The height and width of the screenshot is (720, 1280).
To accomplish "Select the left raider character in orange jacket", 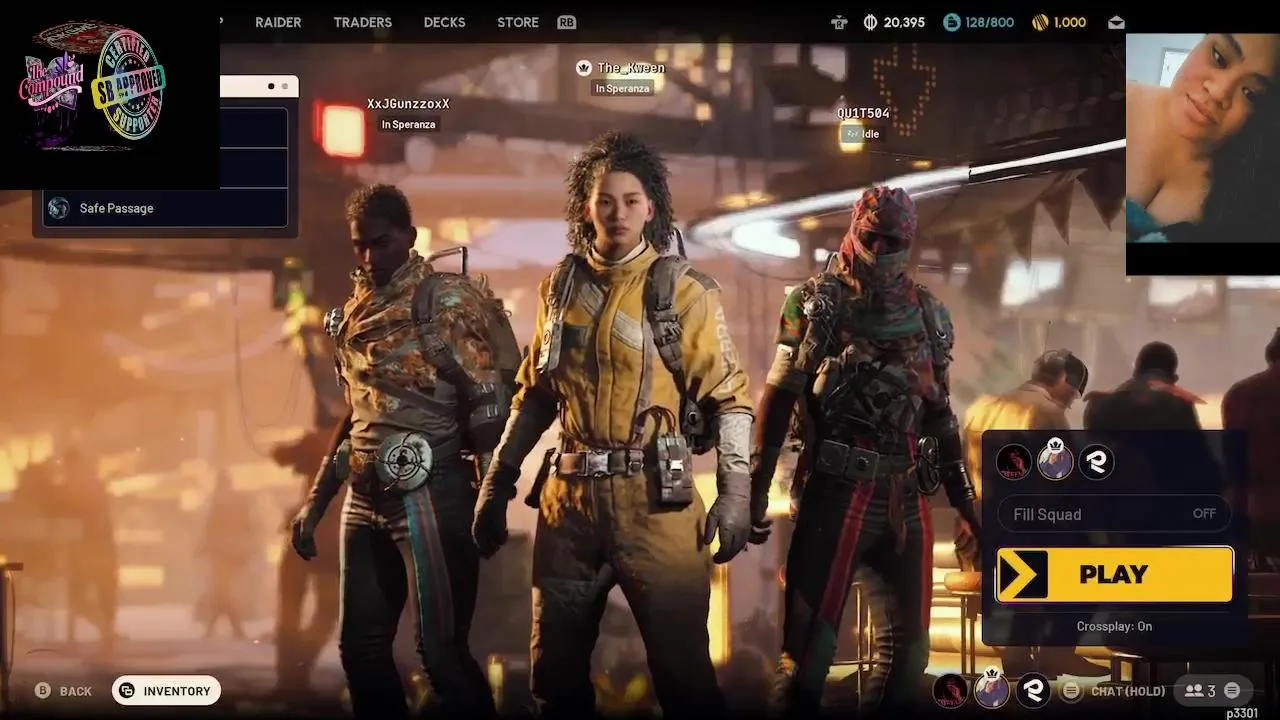I will coord(415,440).
